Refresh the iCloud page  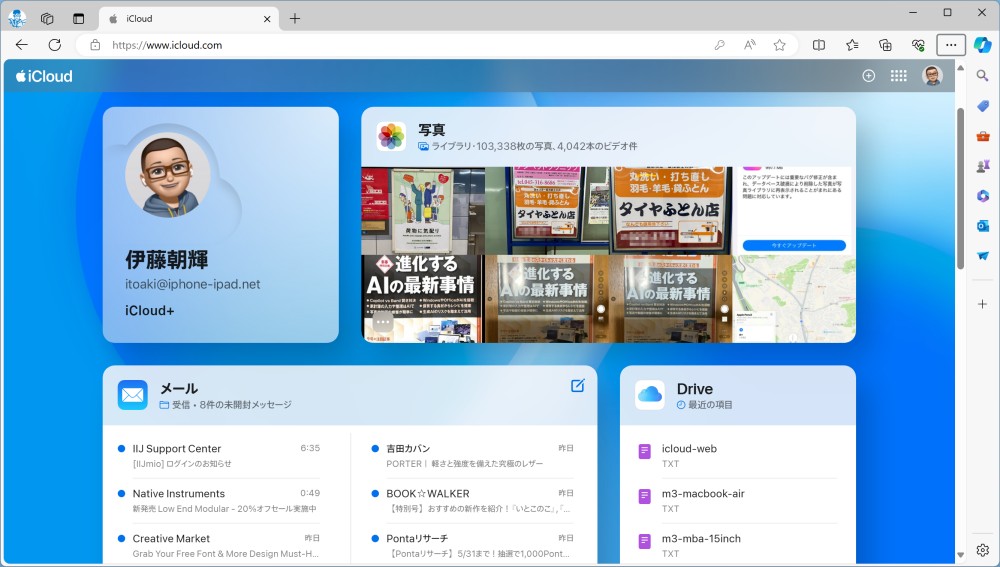55,45
